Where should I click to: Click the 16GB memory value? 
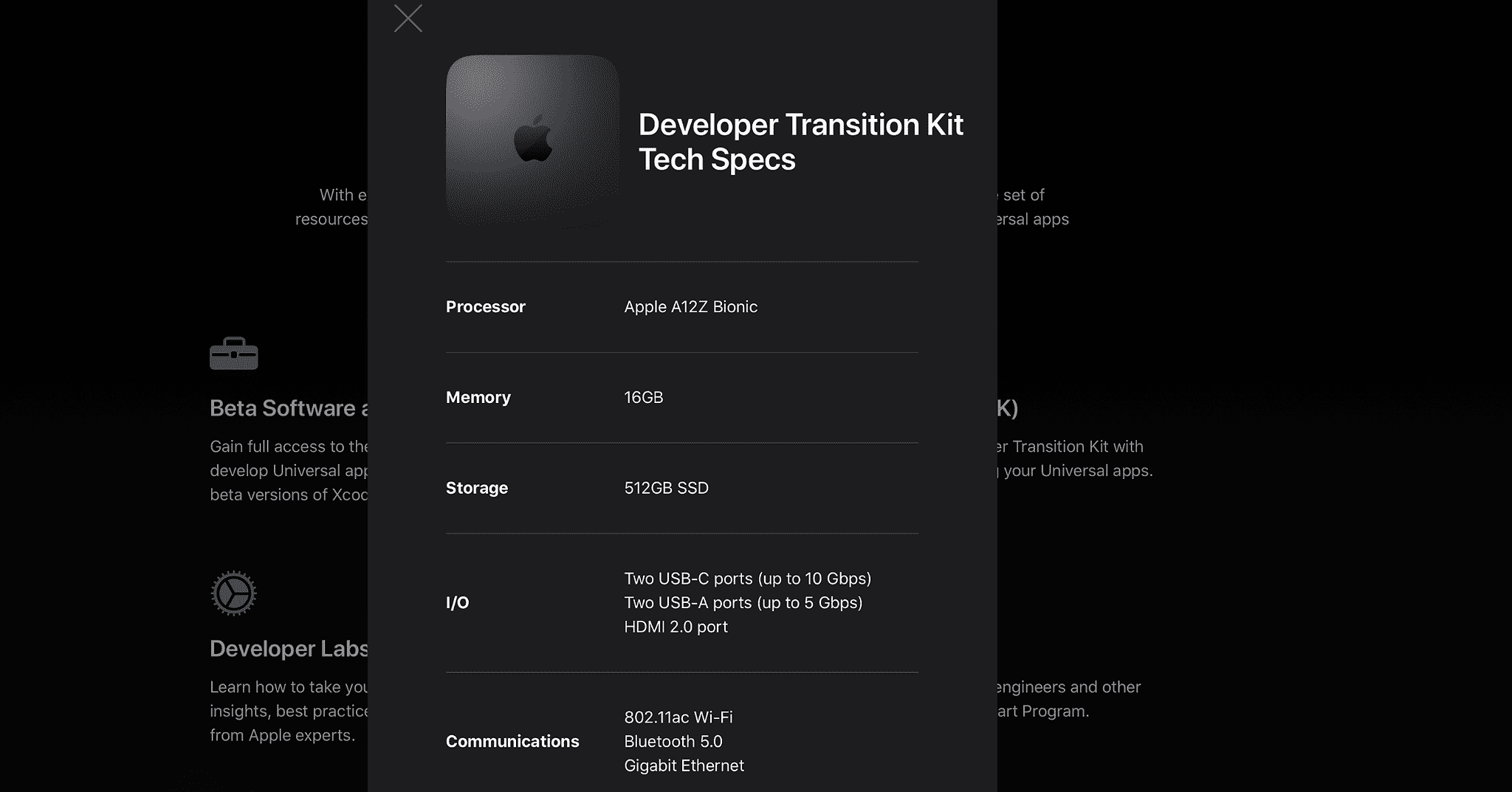(x=644, y=397)
